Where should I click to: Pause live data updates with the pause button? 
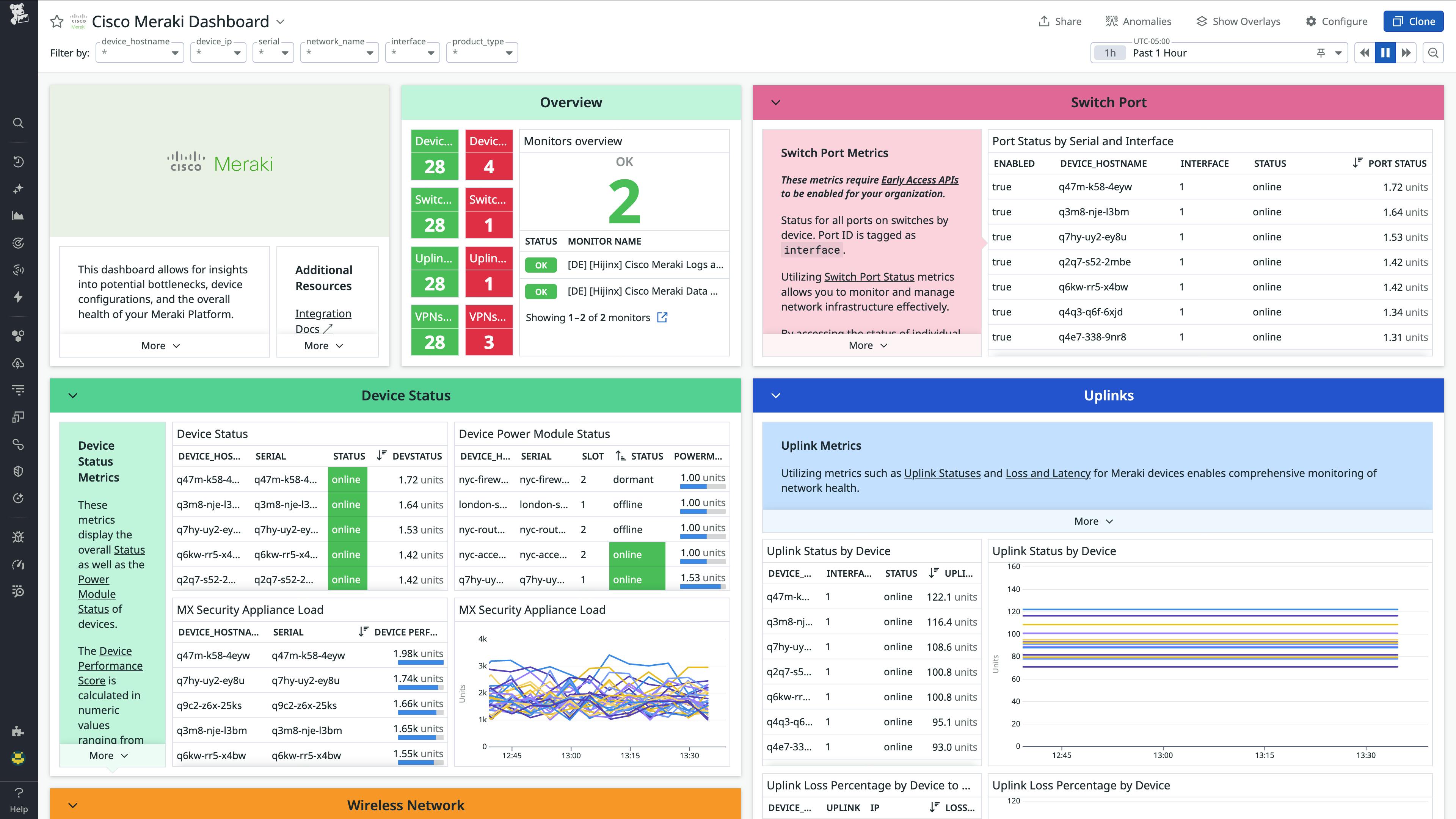(x=1385, y=52)
